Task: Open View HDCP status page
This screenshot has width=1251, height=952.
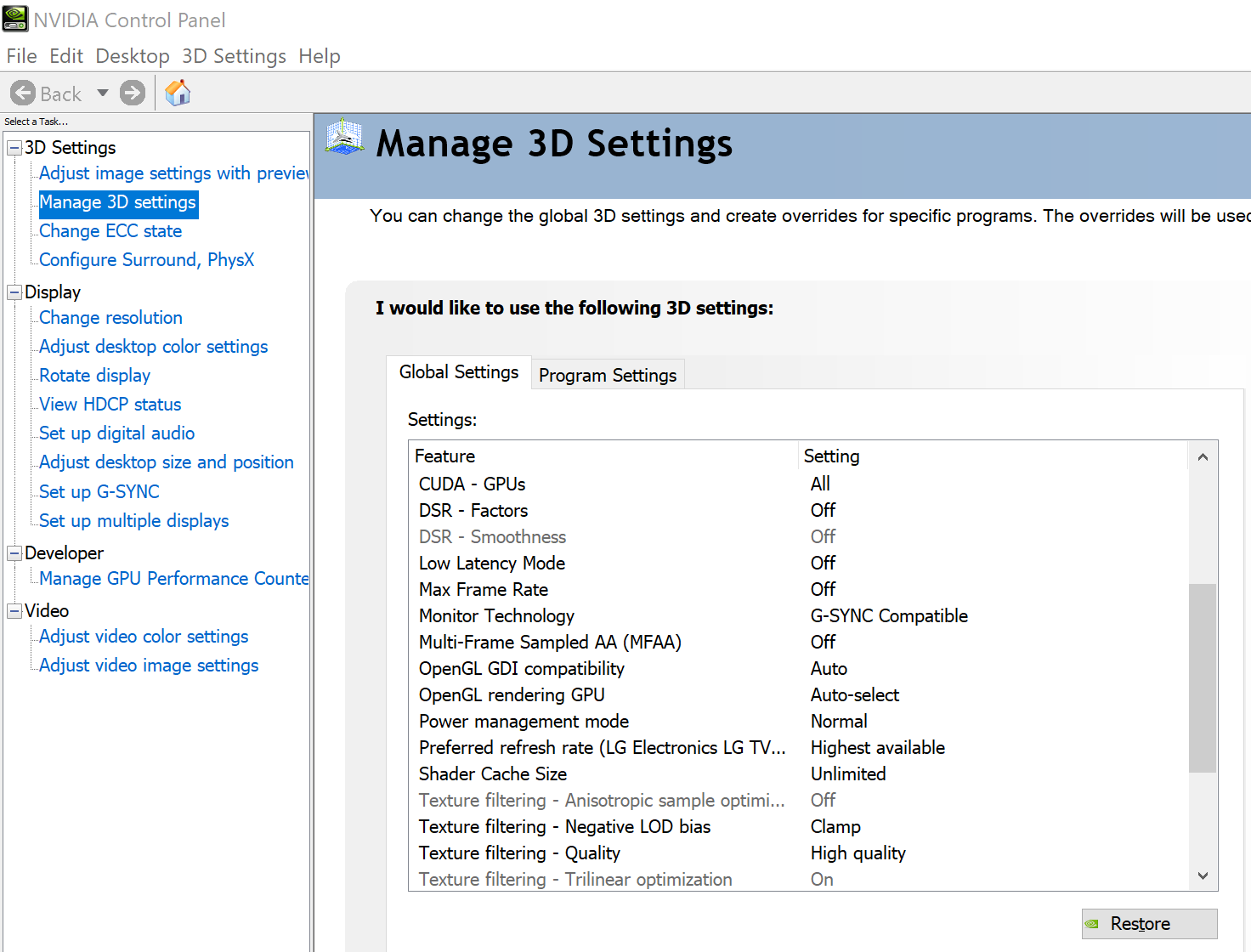Action: [110, 405]
